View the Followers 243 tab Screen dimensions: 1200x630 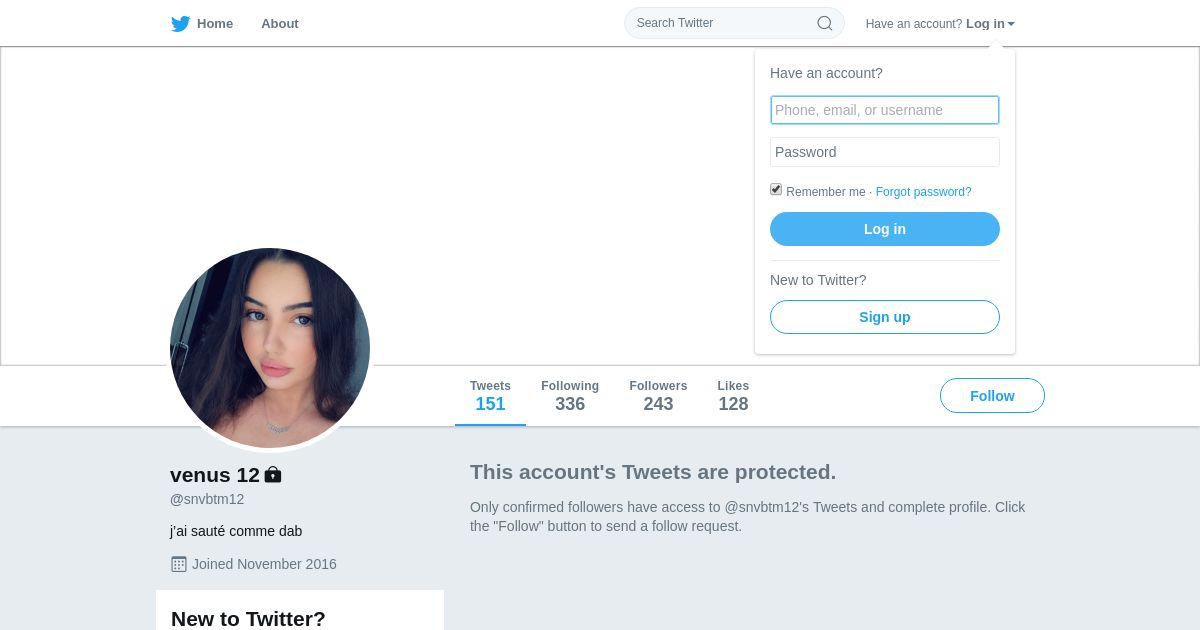(658, 396)
